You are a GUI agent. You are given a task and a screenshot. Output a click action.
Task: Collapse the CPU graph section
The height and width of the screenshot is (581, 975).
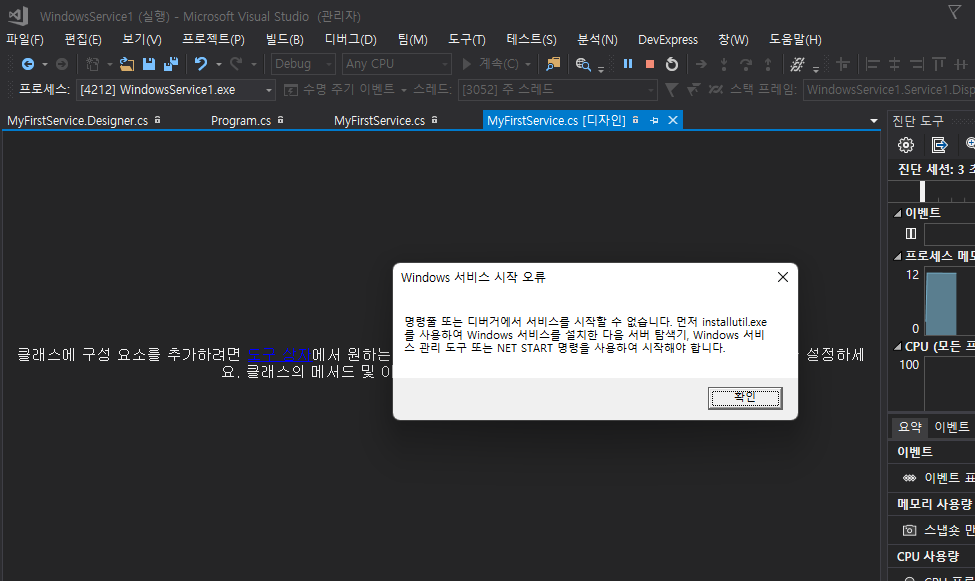[897, 347]
